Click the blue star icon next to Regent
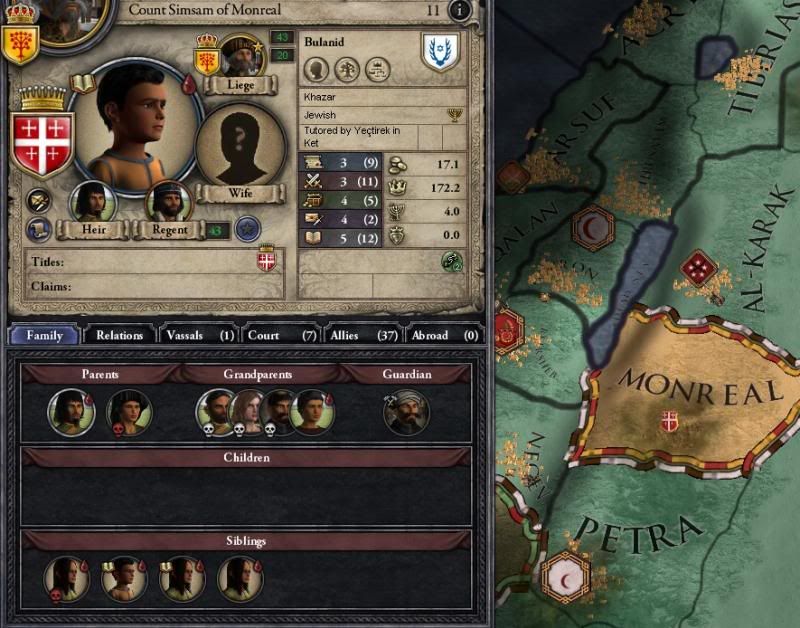The height and width of the screenshot is (628, 800). 248,229
